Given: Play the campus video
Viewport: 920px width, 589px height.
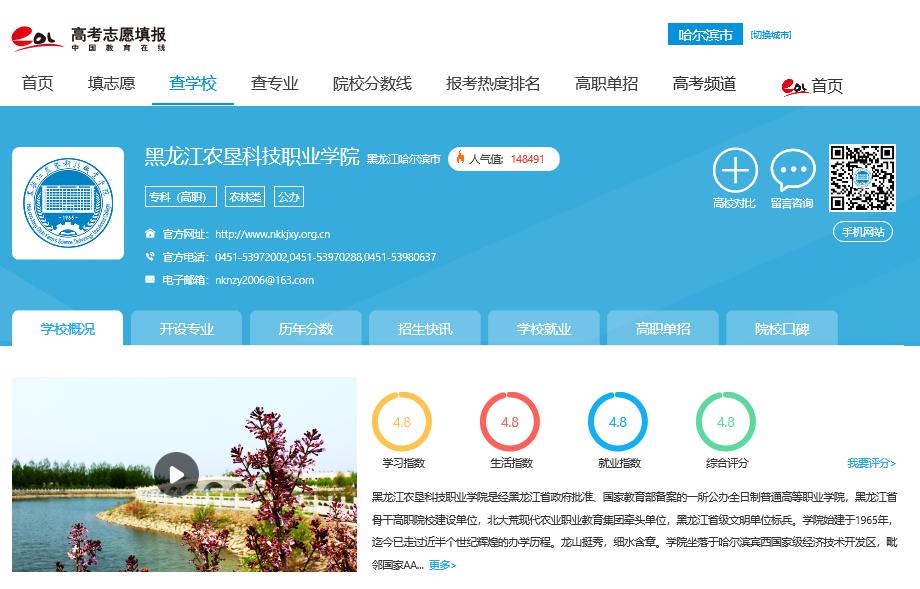Looking at the screenshot, I should click(x=176, y=474).
